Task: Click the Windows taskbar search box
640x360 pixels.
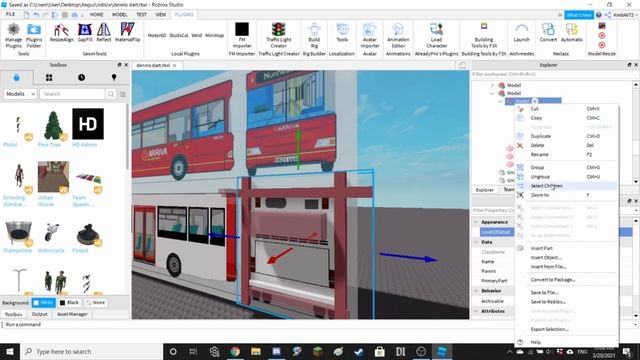Action: (92, 351)
